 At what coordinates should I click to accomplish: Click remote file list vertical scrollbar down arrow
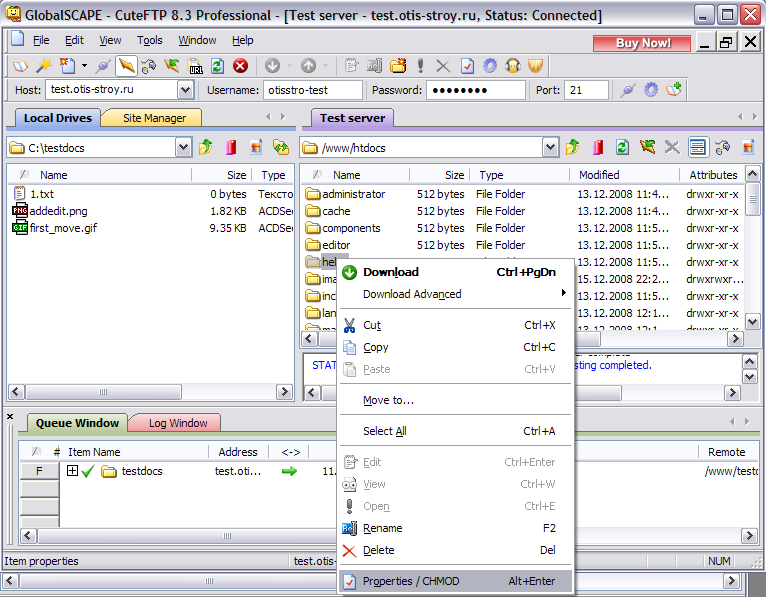pyautogui.click(x=752, y=321)
